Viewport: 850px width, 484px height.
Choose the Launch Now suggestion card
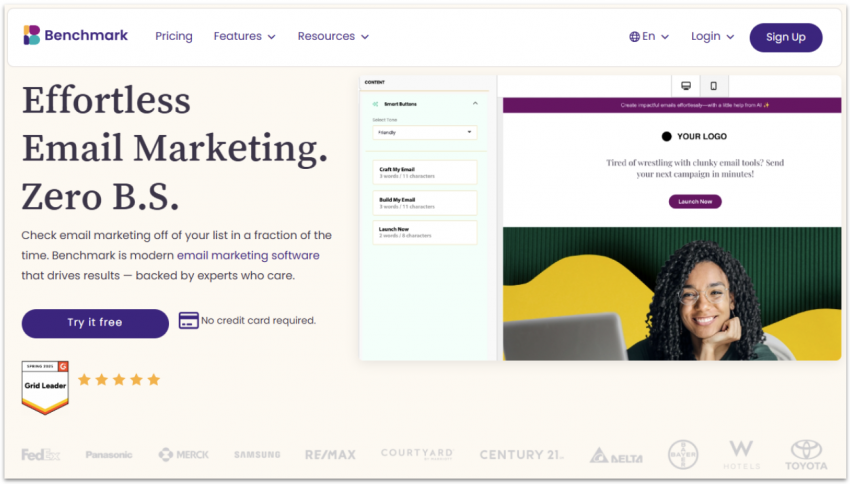[424, 233]
